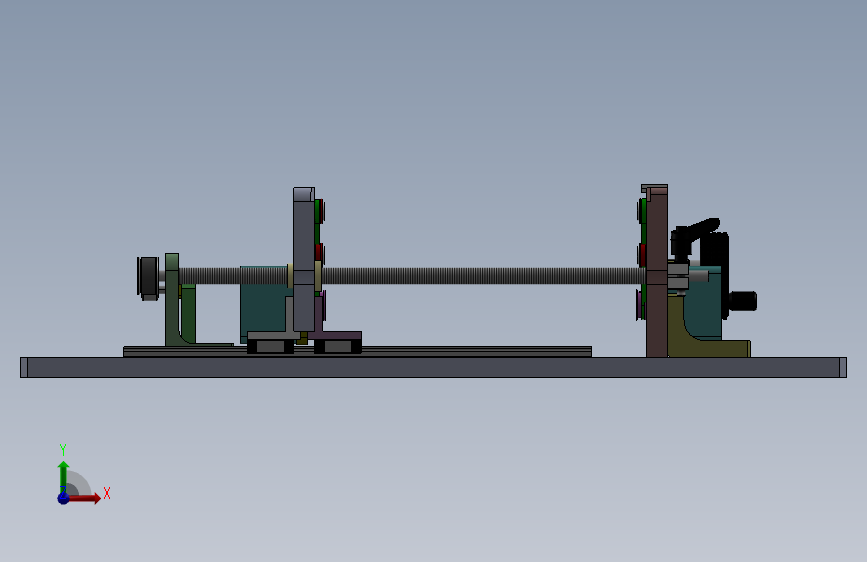Image resolution: width=867 pixels, height=562 pixels.
Task: Select the red part on the gray plate
Action: click(319, 252)
